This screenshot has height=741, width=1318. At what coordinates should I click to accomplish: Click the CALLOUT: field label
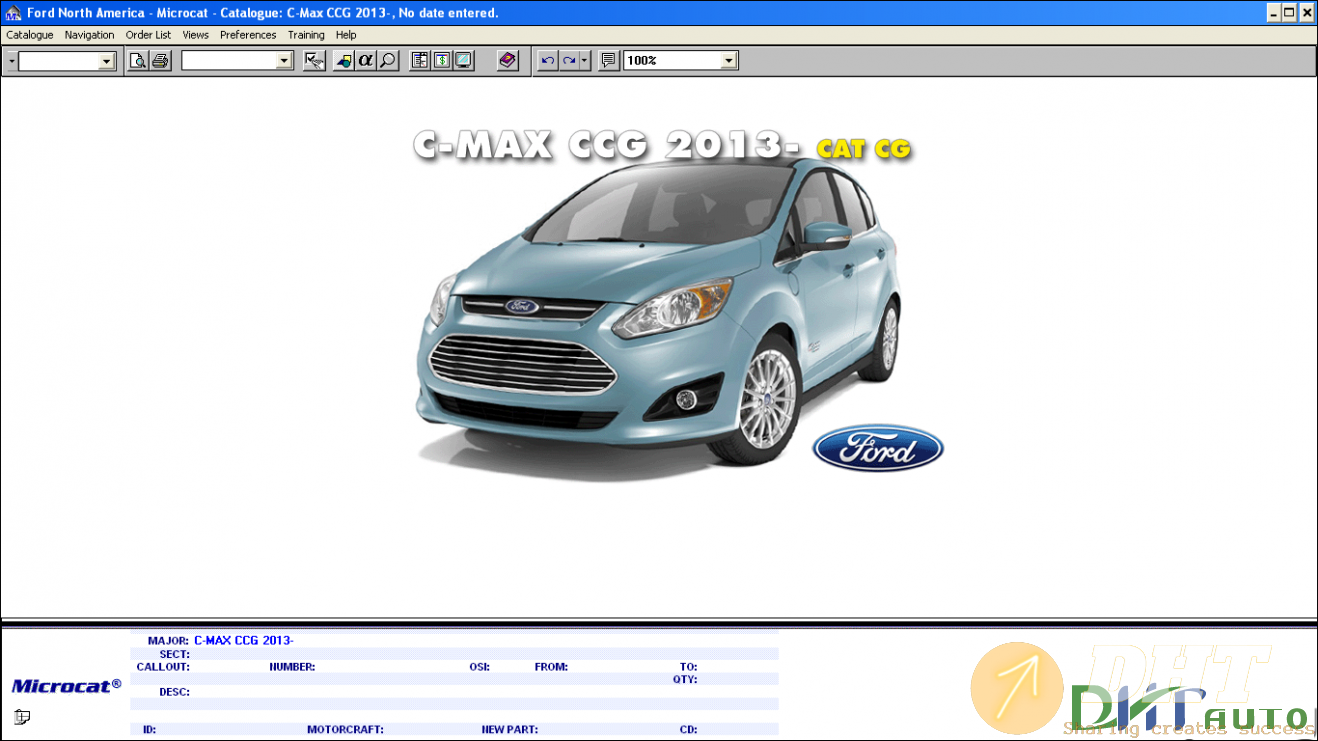coord(163,667)
